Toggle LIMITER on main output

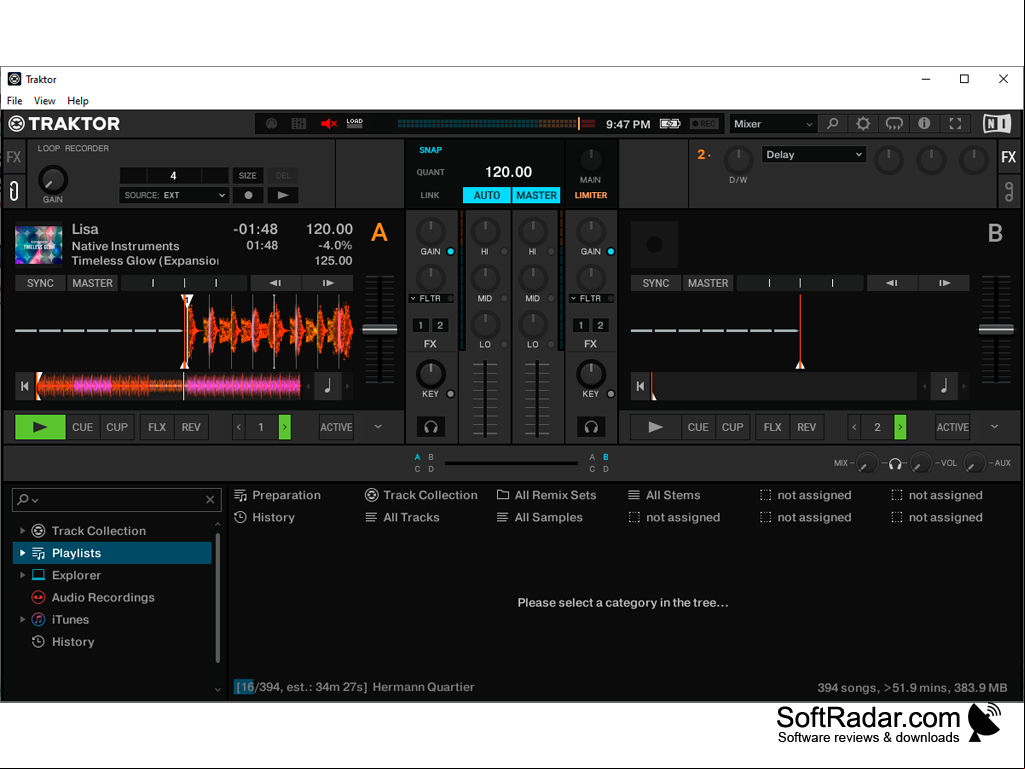coord(591,195)
